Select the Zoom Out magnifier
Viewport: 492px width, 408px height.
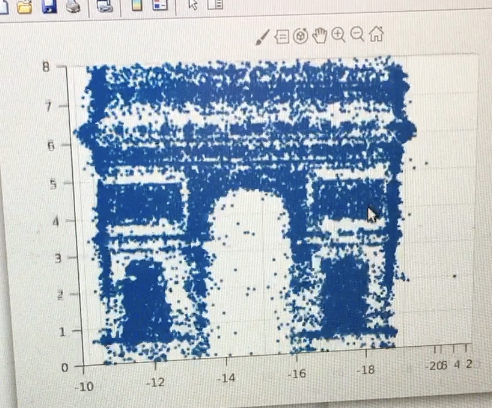[357, 34]
